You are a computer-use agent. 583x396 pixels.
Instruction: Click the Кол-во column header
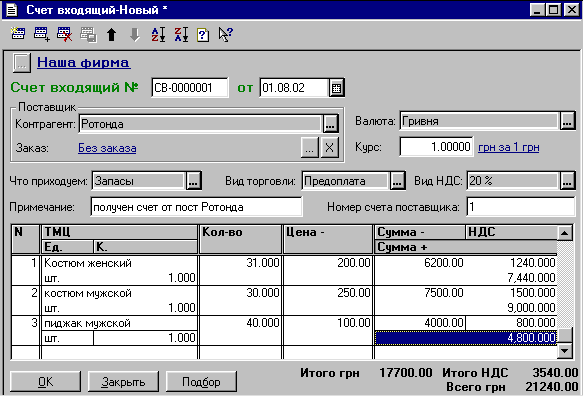(241, 239)
